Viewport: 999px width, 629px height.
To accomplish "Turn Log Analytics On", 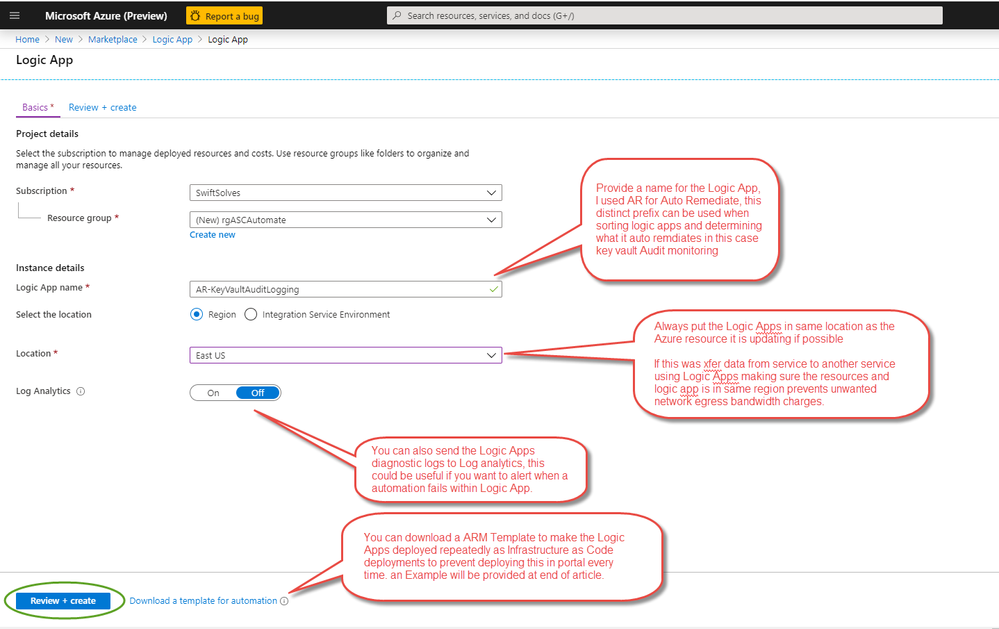I will pyautogui.click(x=213, y=393).
